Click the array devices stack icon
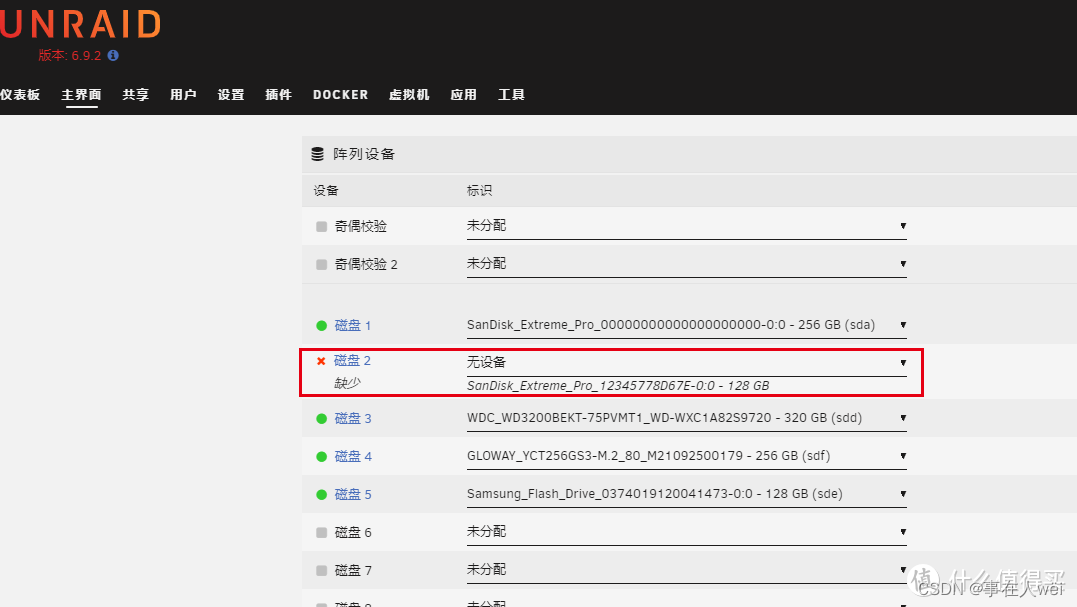 coord(317,154)
